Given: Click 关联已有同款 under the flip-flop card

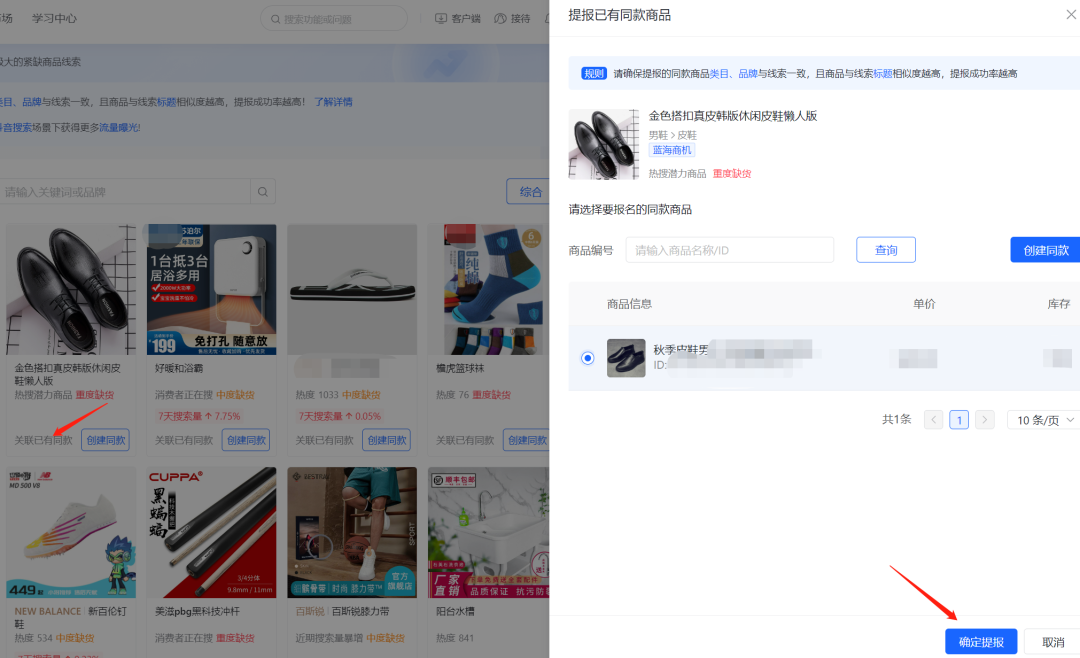Looking at the screenshot, I should coord(324,440).
